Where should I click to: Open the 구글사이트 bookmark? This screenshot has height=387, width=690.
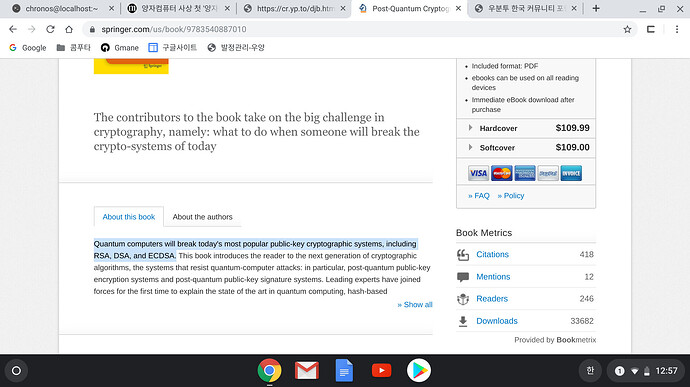click(x=172, y=48)
